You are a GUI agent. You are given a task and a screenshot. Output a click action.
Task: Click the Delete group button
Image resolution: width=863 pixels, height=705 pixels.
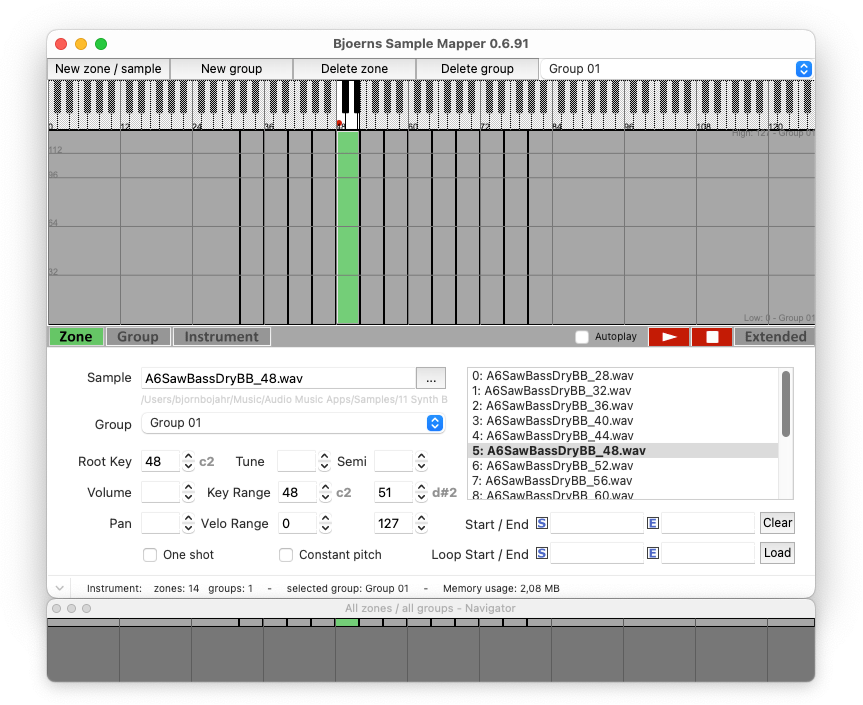tap(477, 69)
